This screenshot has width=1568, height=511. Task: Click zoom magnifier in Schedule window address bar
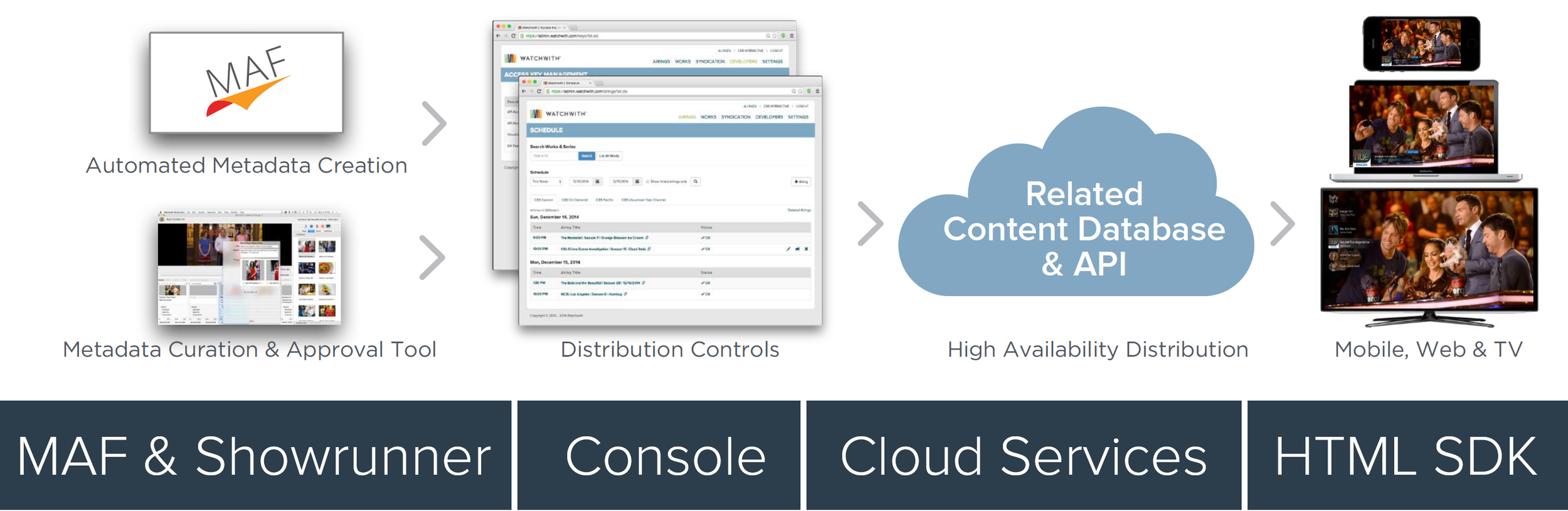click(x=793, y=91)
